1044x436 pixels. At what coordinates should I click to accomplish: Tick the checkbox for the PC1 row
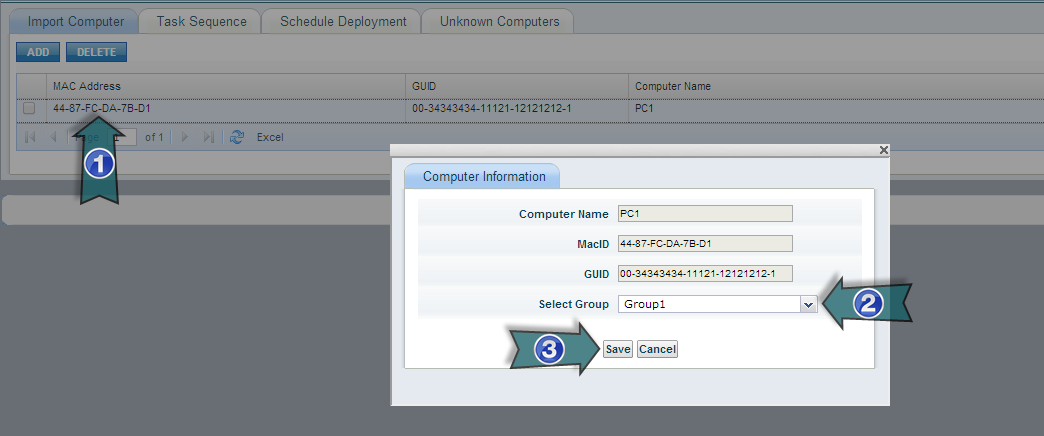click(x=29, y=108)
